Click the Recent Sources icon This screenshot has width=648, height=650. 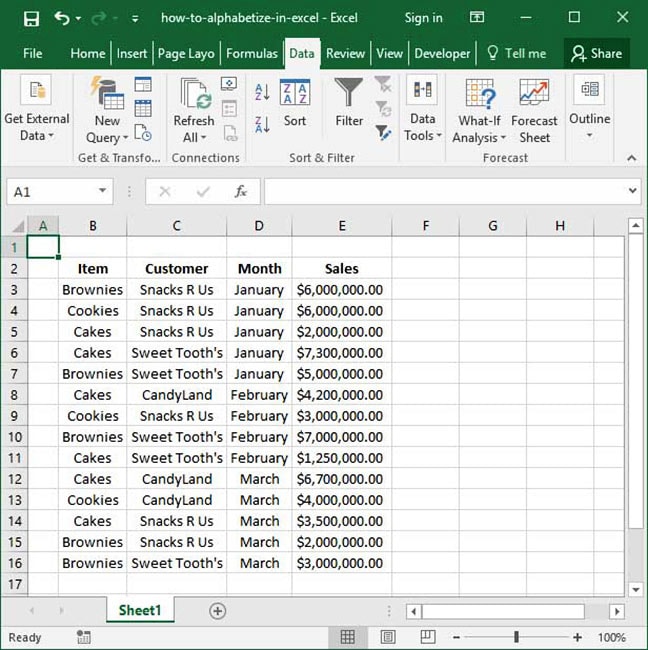click(143, 133)
